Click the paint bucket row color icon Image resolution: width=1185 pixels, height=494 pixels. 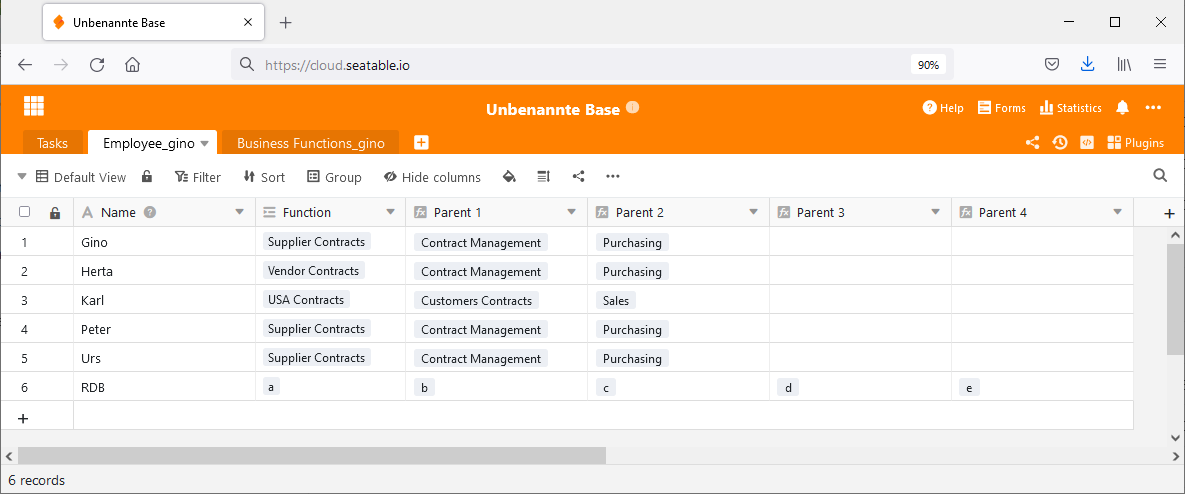coord(509,177)
